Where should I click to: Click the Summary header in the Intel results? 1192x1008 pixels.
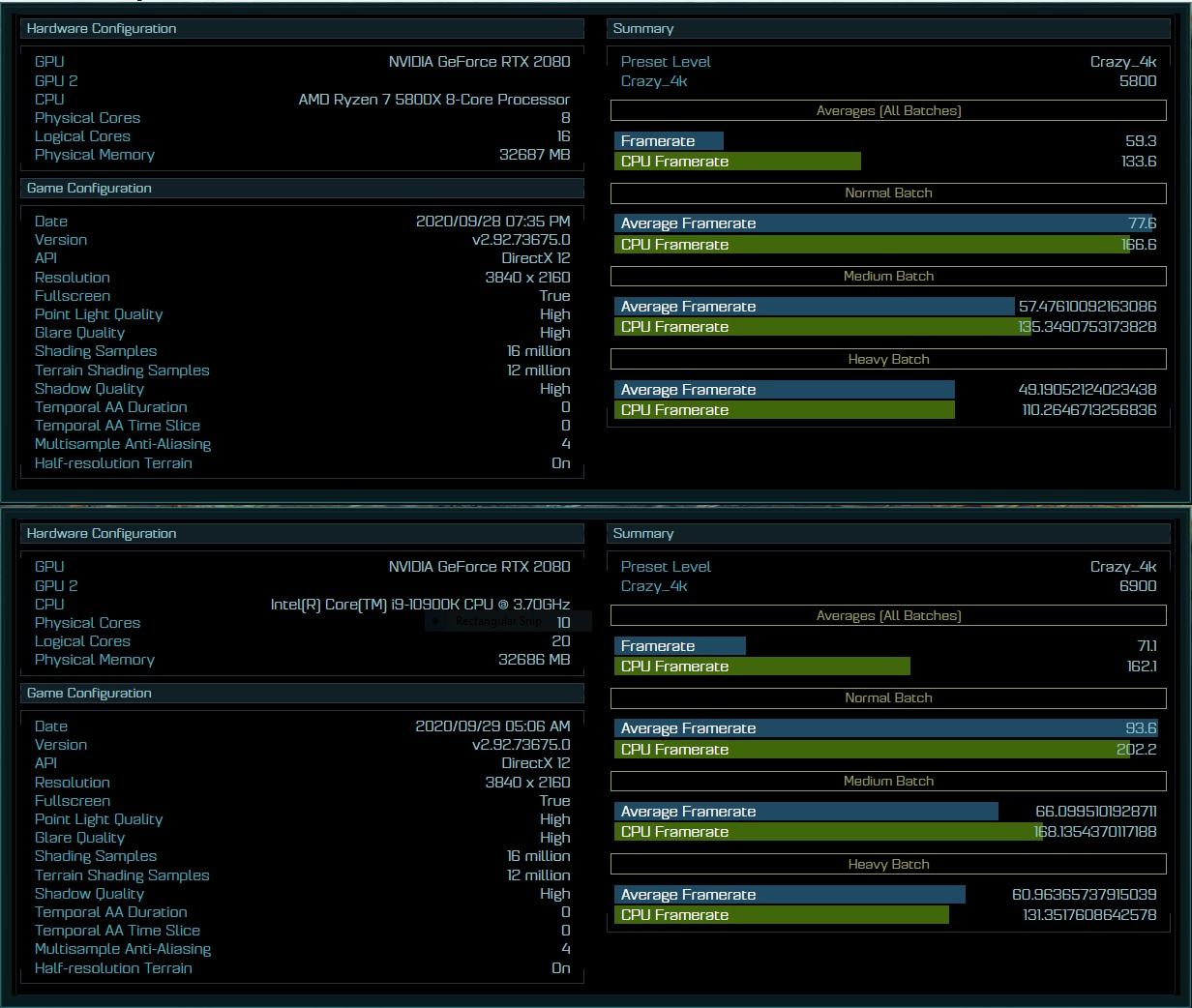[888, 534]
